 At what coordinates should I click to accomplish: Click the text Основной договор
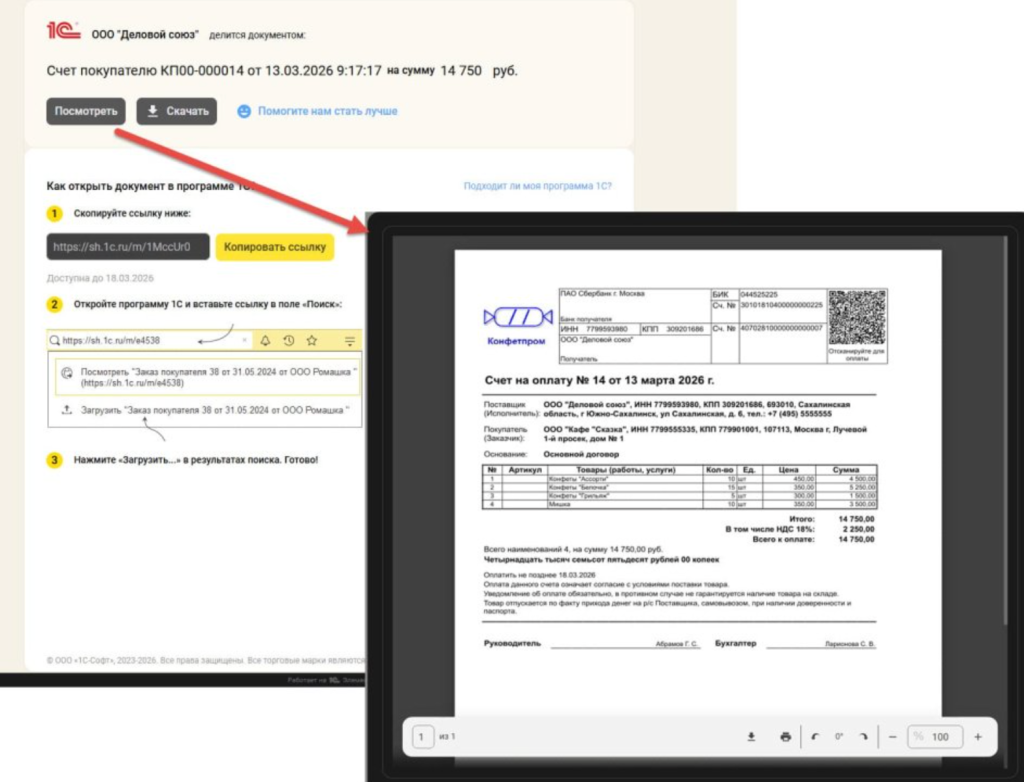(x=581, y=454)
